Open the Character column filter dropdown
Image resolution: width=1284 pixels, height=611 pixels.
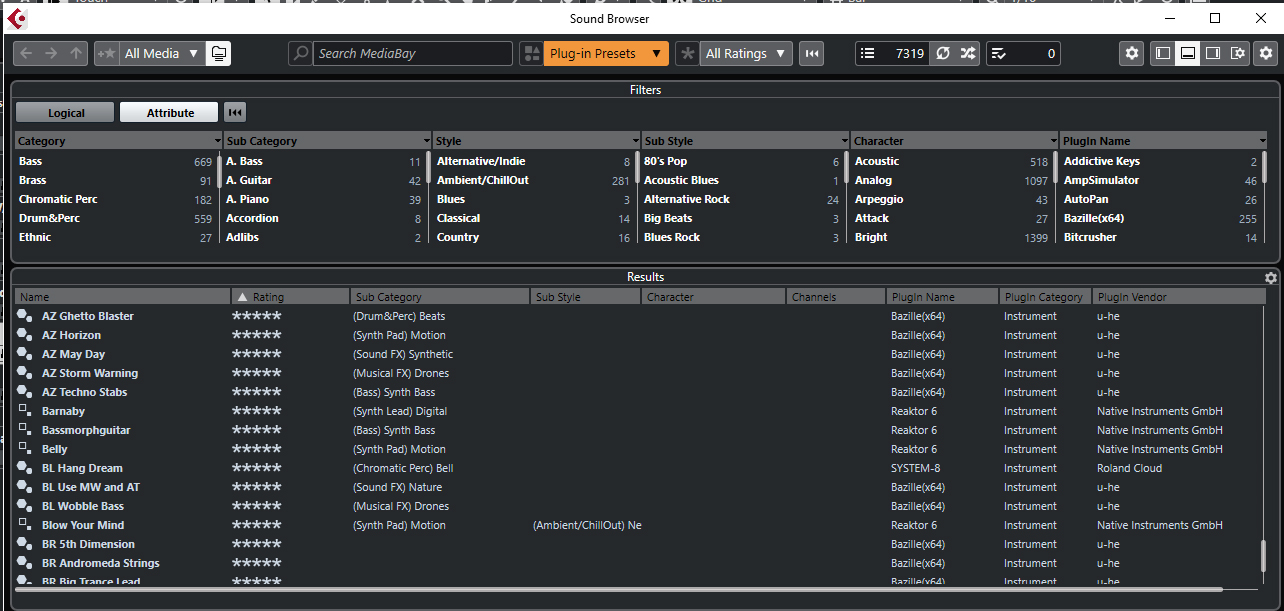point(1054,141)
